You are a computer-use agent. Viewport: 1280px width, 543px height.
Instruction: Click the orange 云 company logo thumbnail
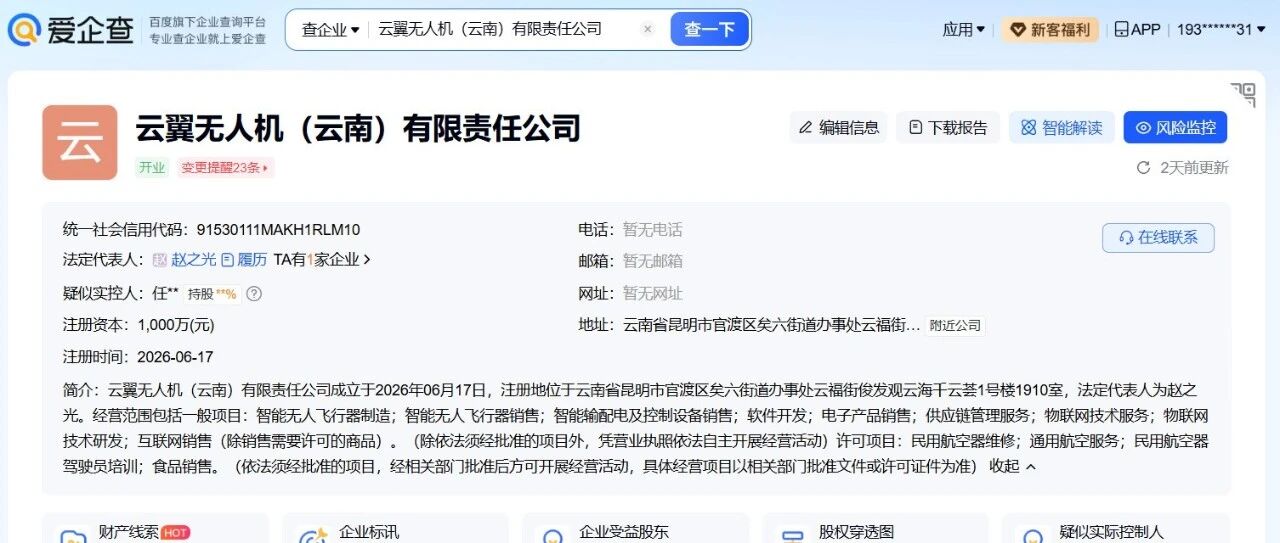pyautogui.click(x=80, y=143)
